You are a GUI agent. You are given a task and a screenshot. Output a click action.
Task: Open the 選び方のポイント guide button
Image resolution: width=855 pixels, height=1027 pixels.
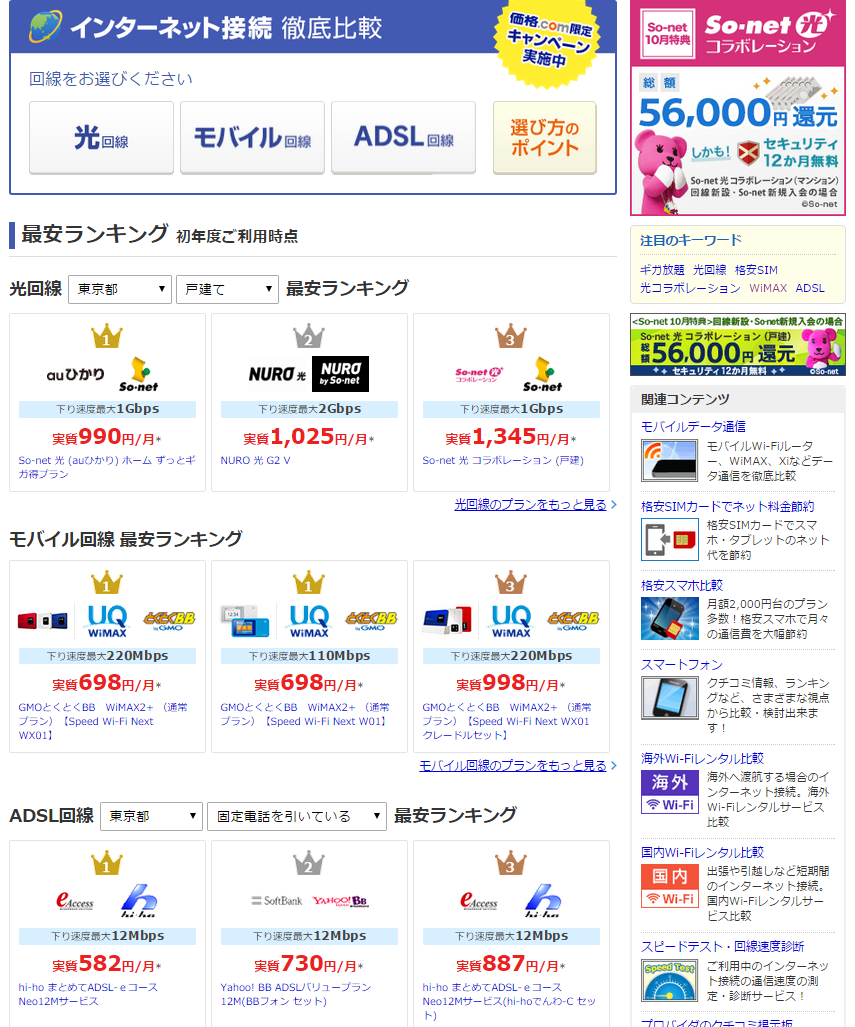[544, 138]
